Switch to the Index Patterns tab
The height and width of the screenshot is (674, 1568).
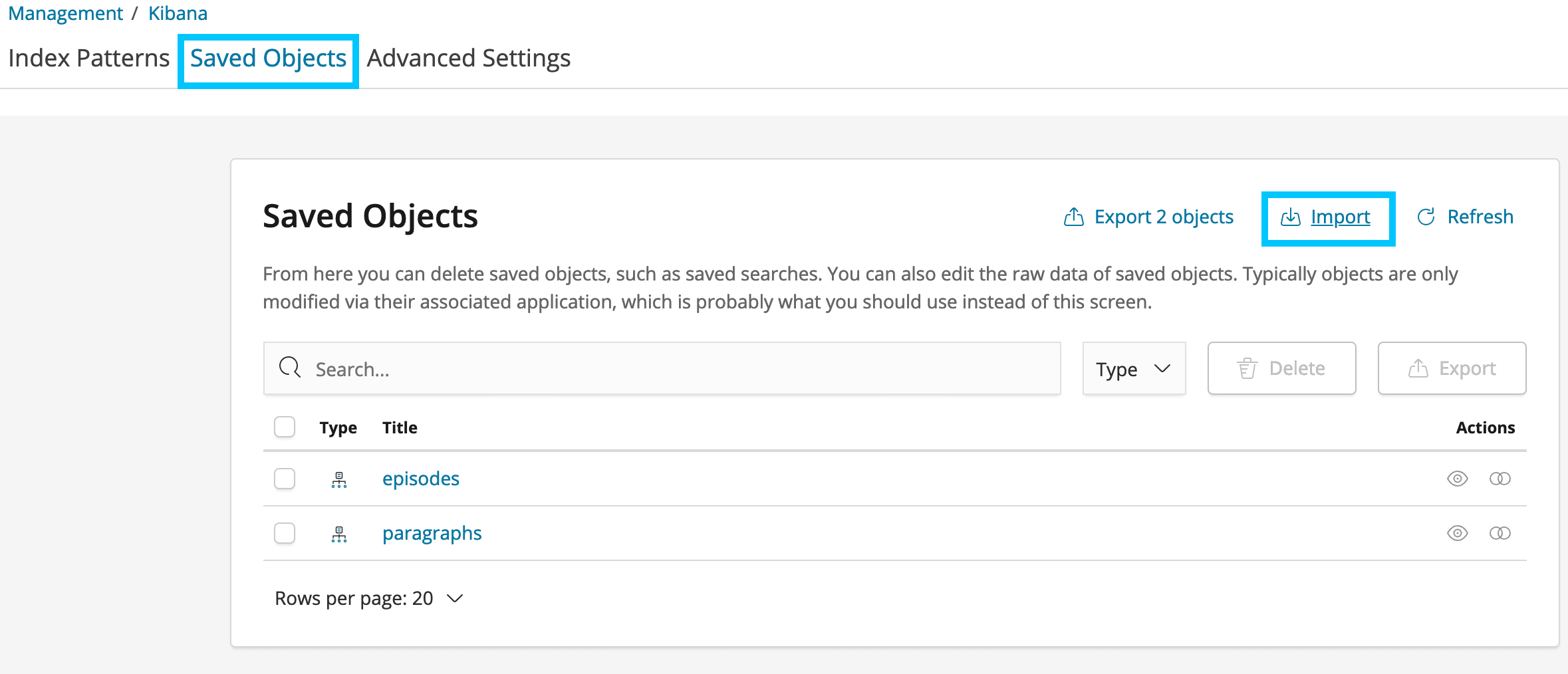click(89, 58)
